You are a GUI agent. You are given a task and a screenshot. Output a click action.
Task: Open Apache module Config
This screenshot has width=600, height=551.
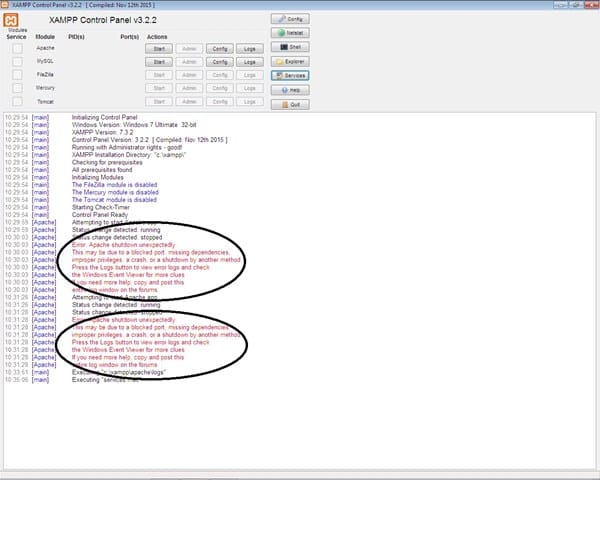tap(220, 49)
